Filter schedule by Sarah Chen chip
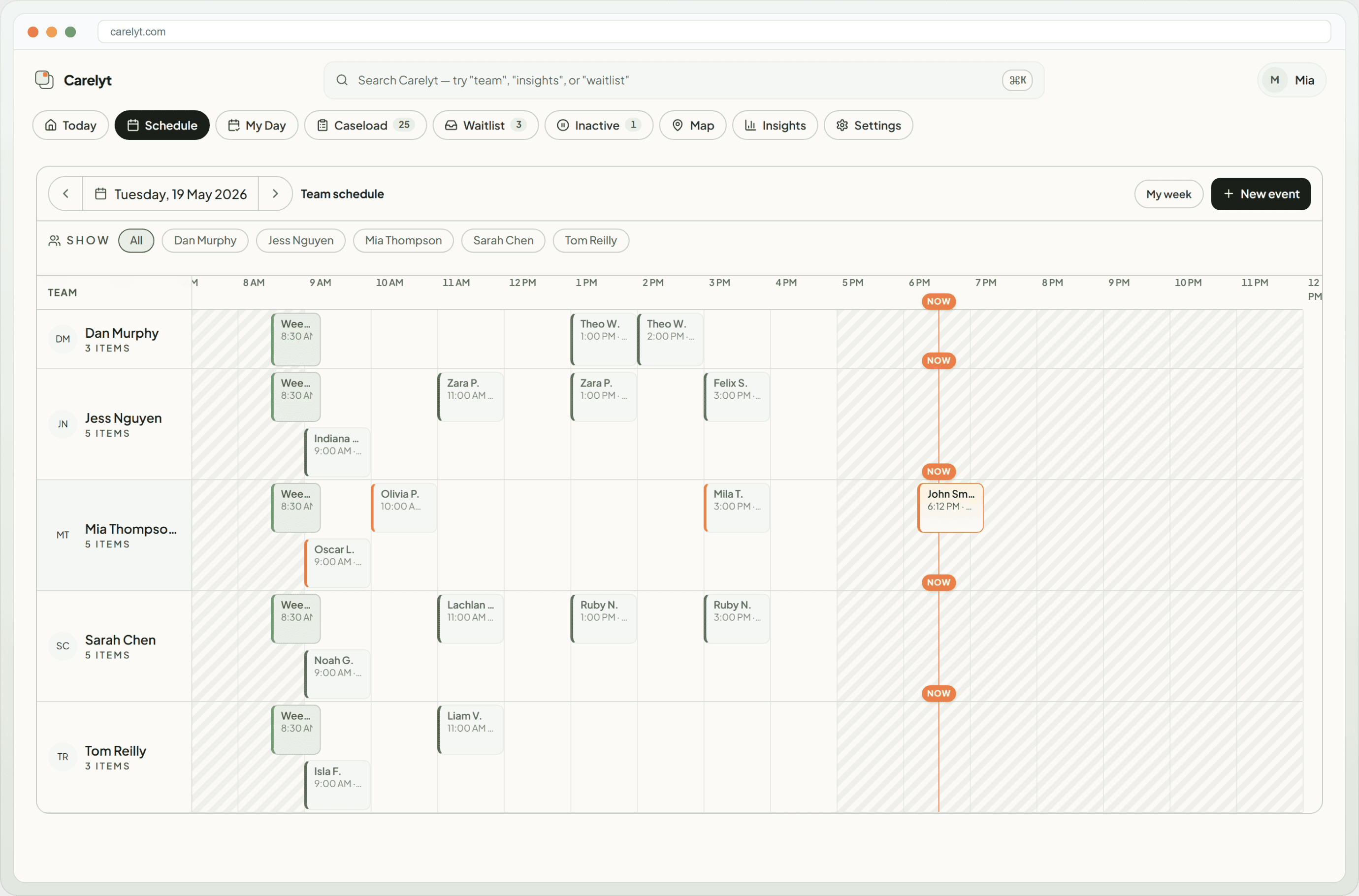The width and height of the screenshot is (1359, 896). click(503, 241)
